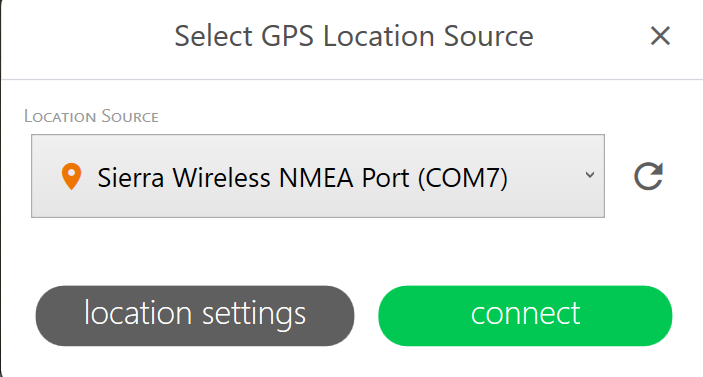This screenshot has height=377, width=703.
Task: Click the pin marker beside Sierra Wireless
Action: [x=71, y=177]
